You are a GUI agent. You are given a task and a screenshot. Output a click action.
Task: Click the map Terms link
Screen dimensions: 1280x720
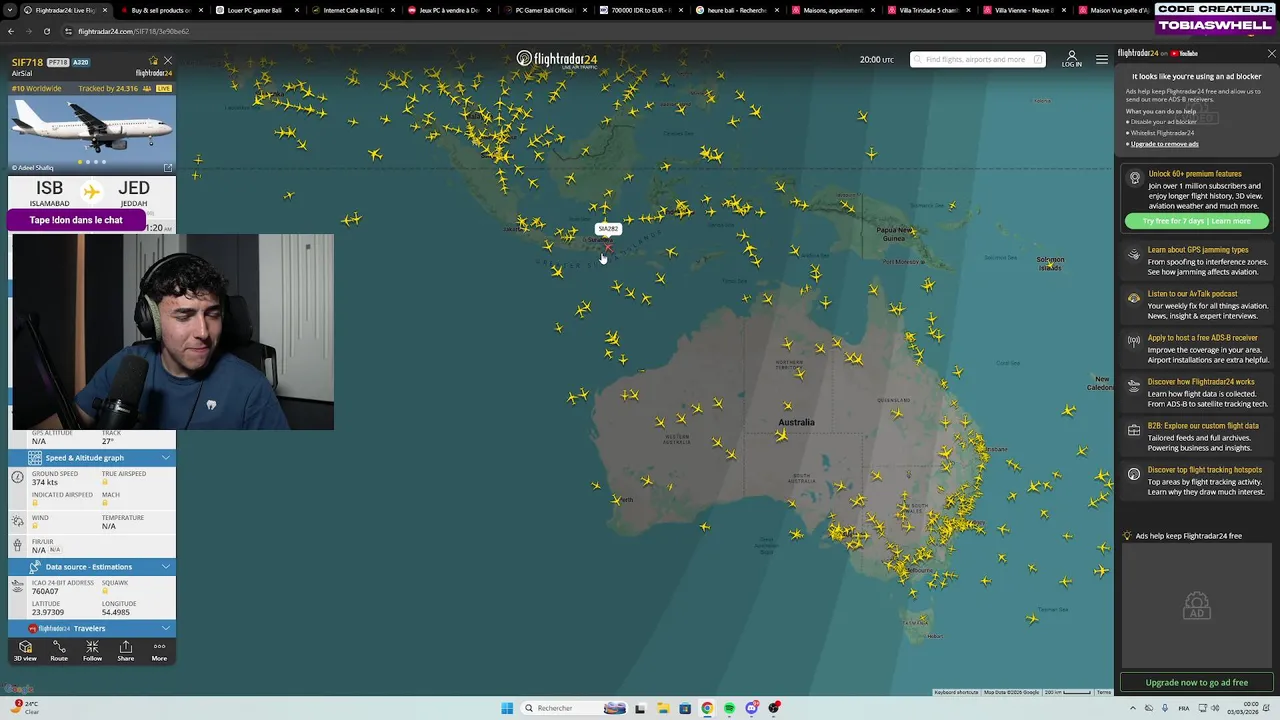[1103, 692]
